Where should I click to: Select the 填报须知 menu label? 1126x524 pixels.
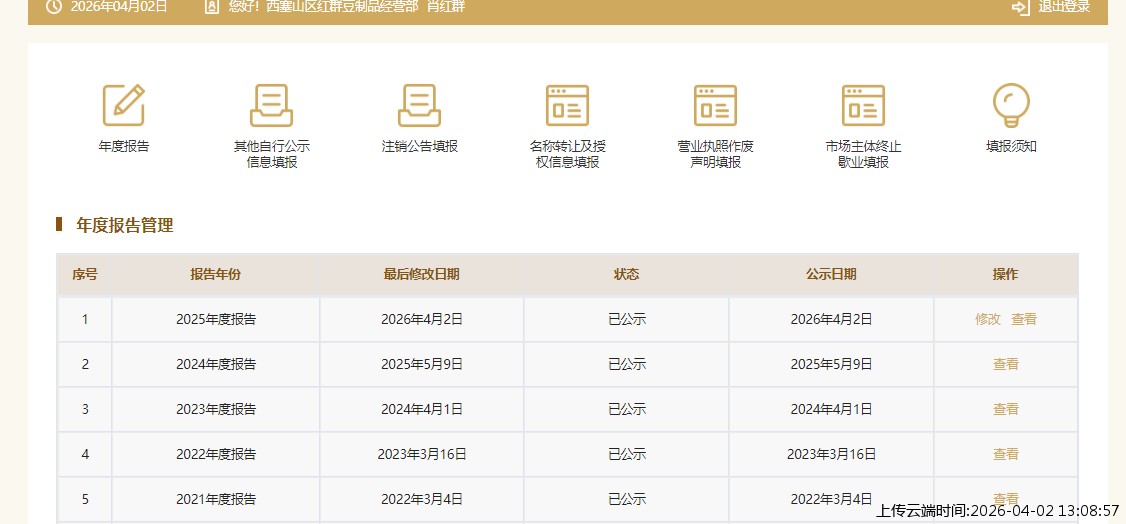[x=1011, y=146]
